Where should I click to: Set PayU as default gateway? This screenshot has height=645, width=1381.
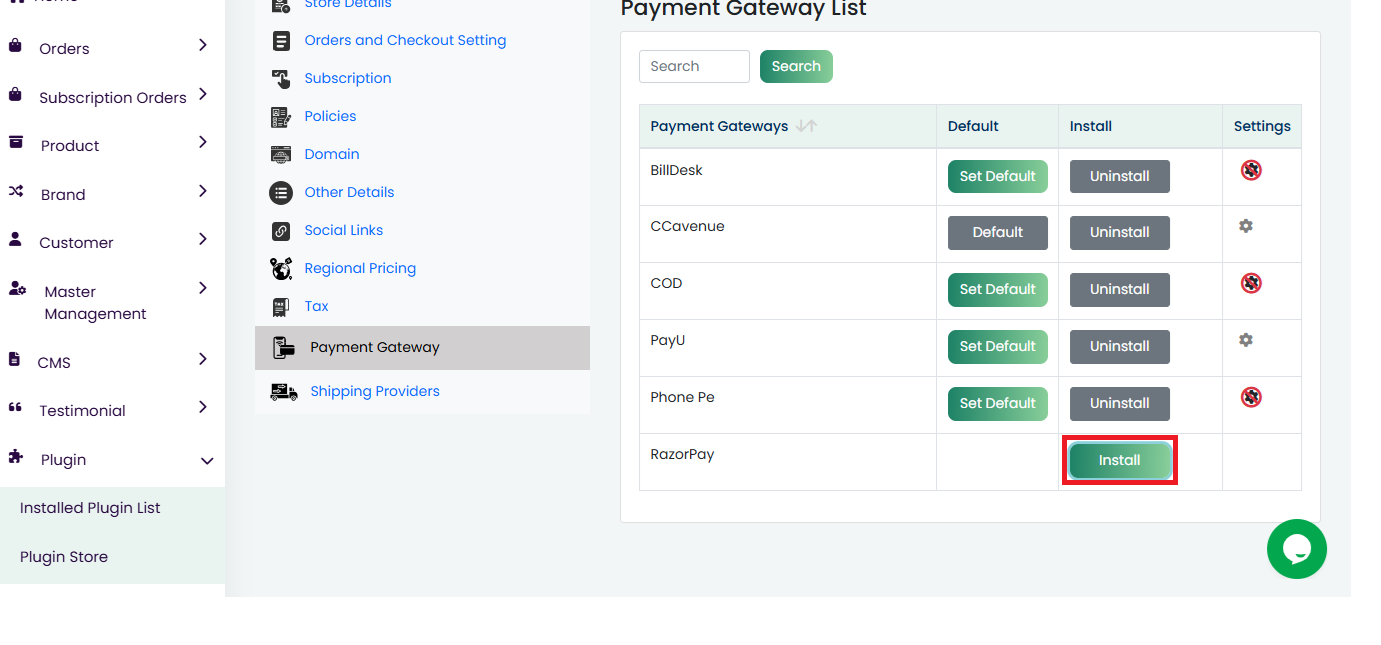tap(997, 346)
